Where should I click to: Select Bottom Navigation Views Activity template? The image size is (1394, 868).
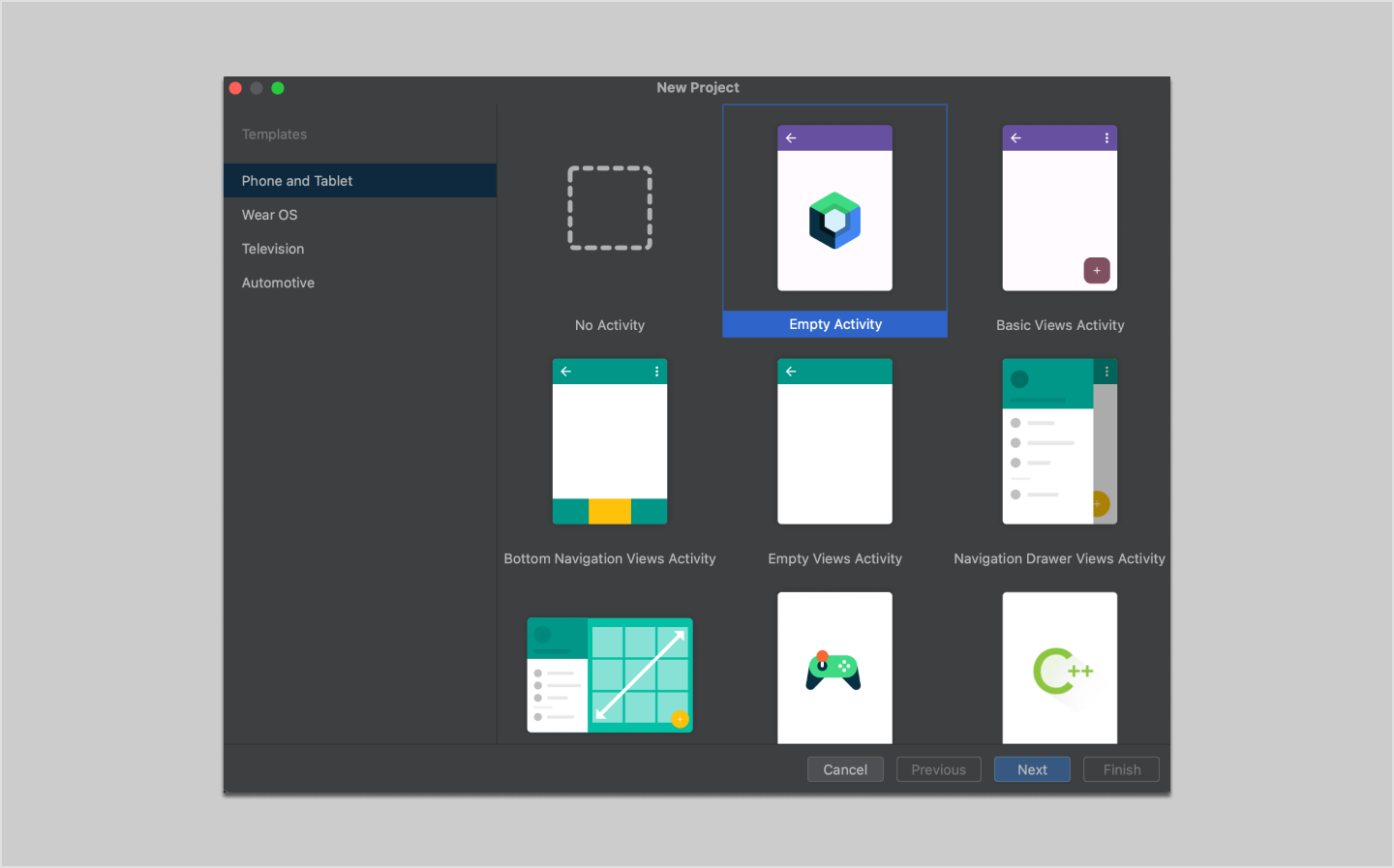609,441
